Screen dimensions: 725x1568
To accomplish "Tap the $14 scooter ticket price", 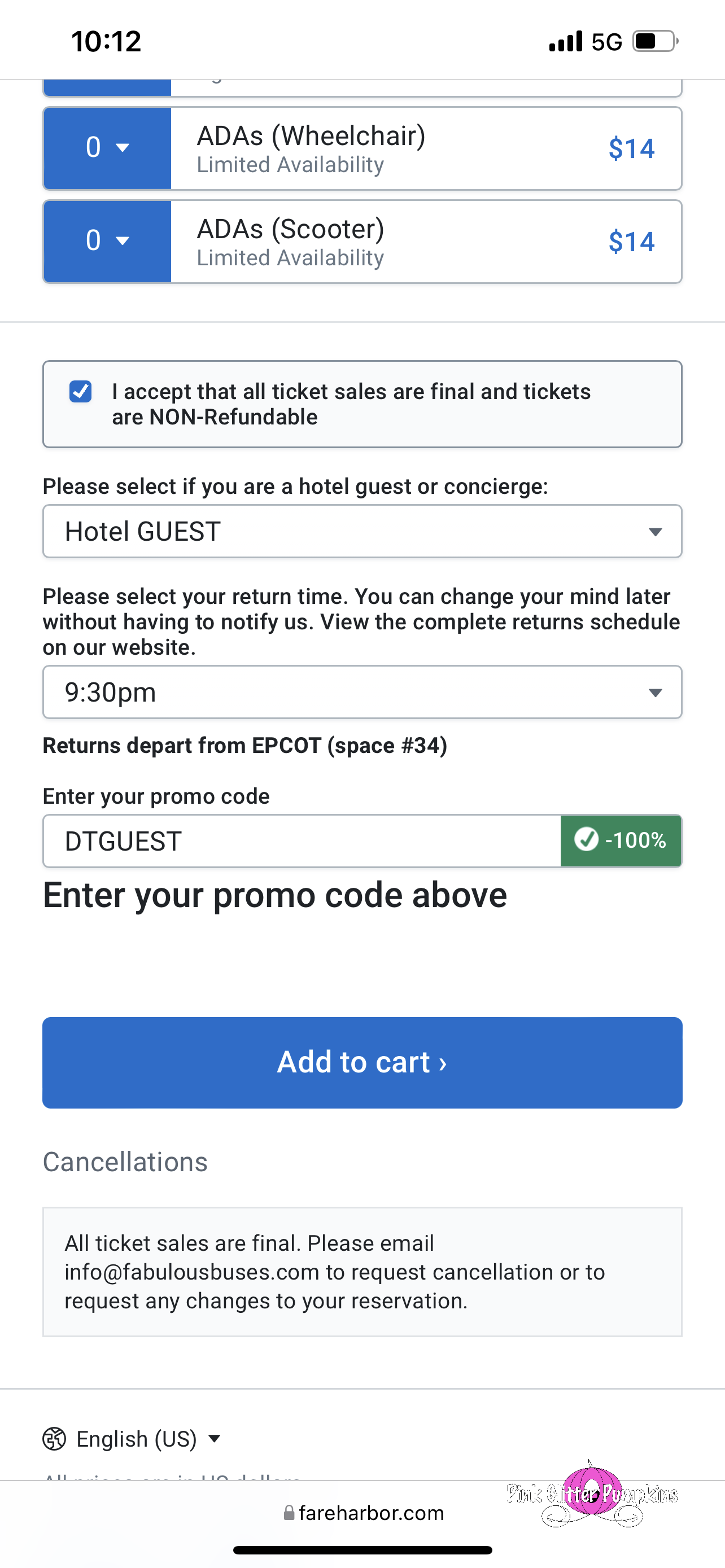I will 631,242.
